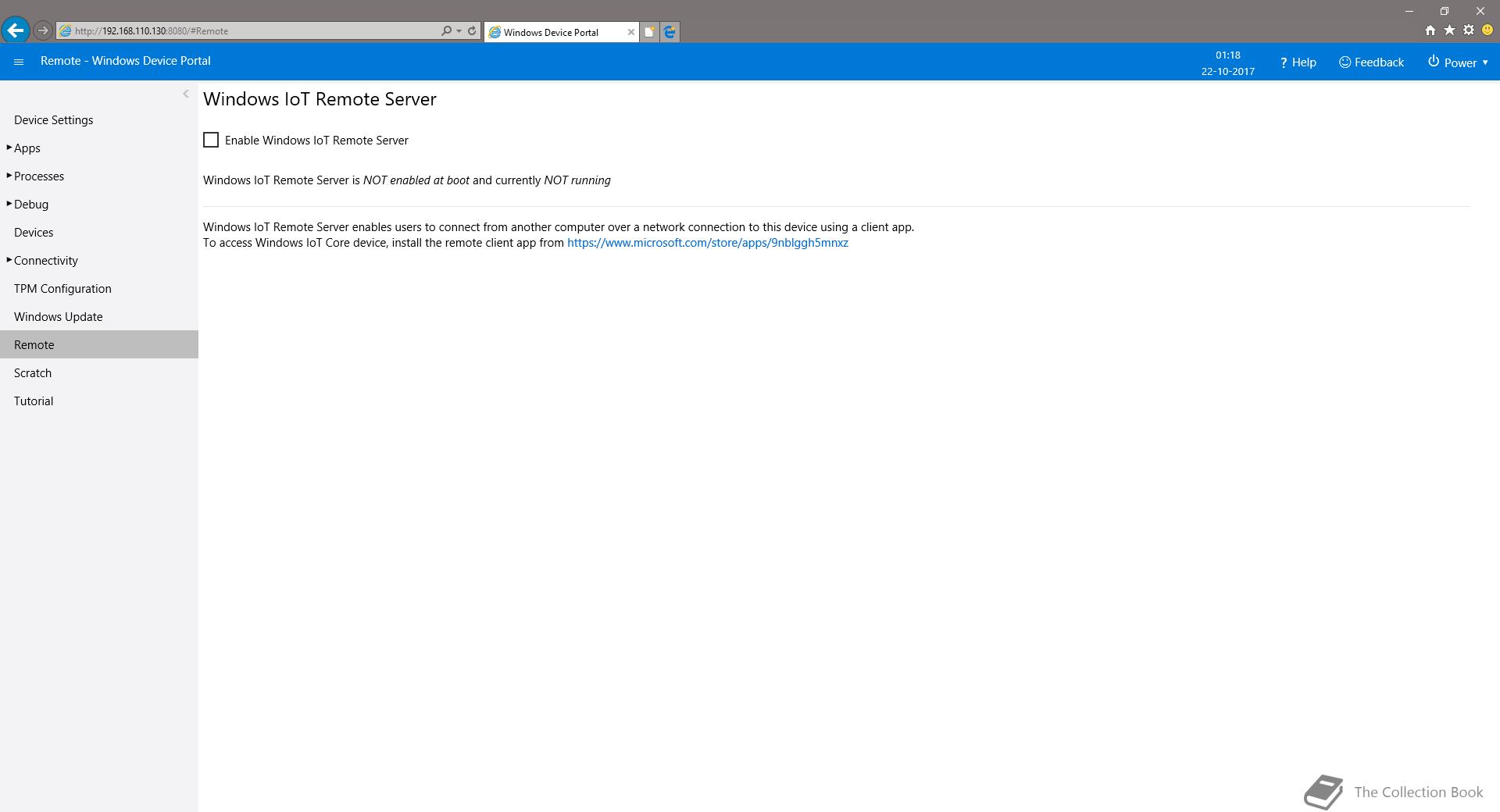Open the Power dropdown menu
Image resolution: width=1500 pixels, height=812 pixels.
(1458, 62)
